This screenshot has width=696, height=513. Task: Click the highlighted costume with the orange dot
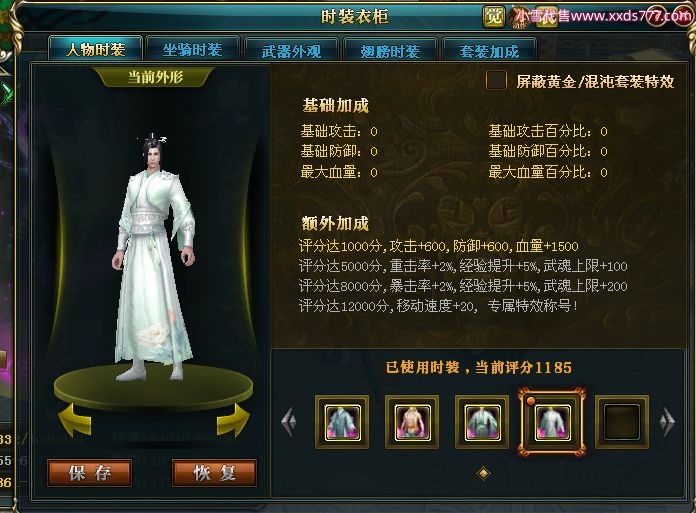(x=551, y=422)
